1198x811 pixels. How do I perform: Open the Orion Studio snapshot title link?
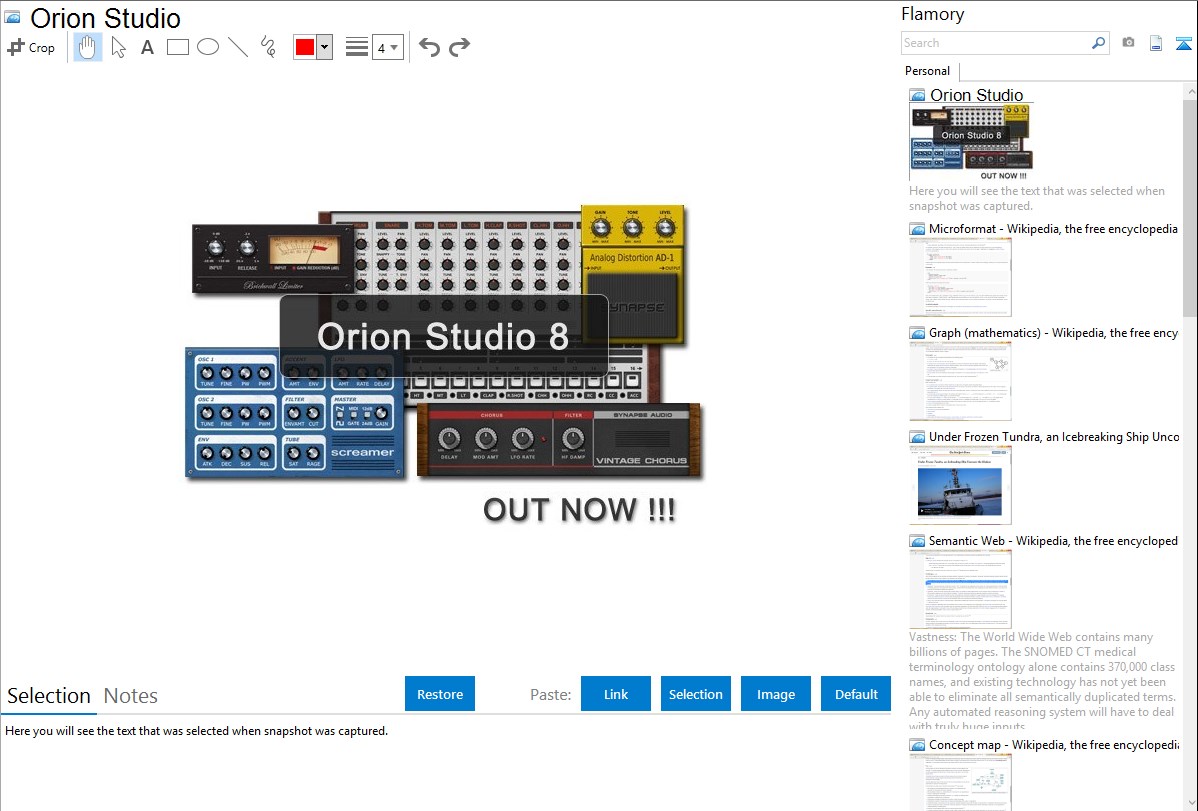pos(976,96)
